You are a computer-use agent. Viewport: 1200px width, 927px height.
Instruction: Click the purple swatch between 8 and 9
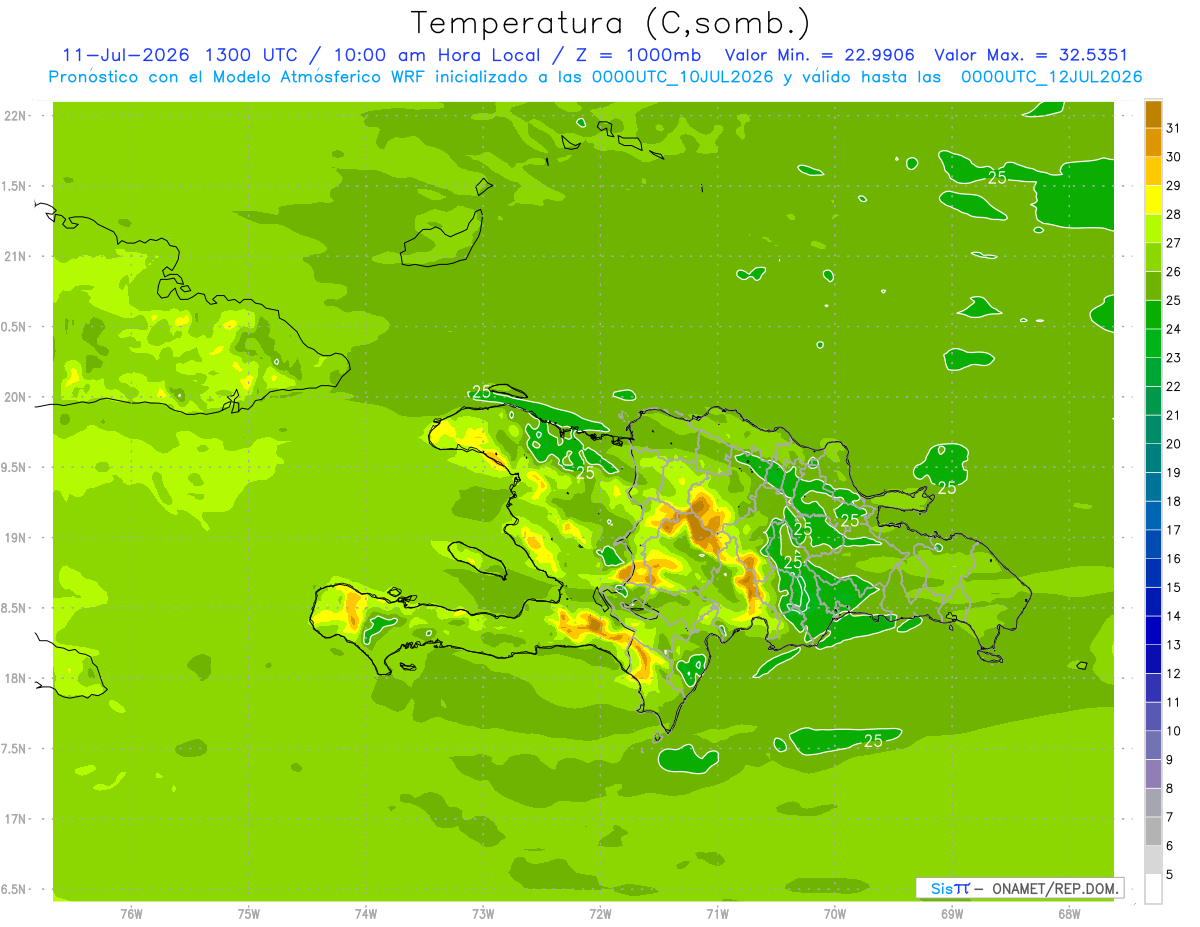coord(1153,774)
